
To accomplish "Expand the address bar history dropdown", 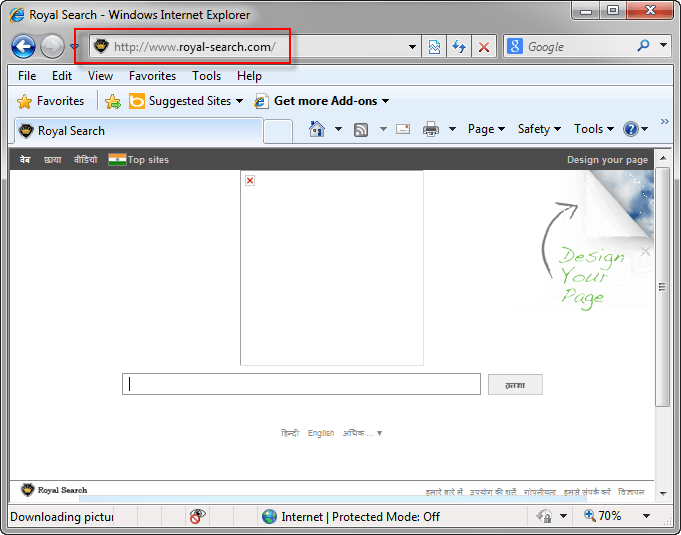I will coord(412,47).
